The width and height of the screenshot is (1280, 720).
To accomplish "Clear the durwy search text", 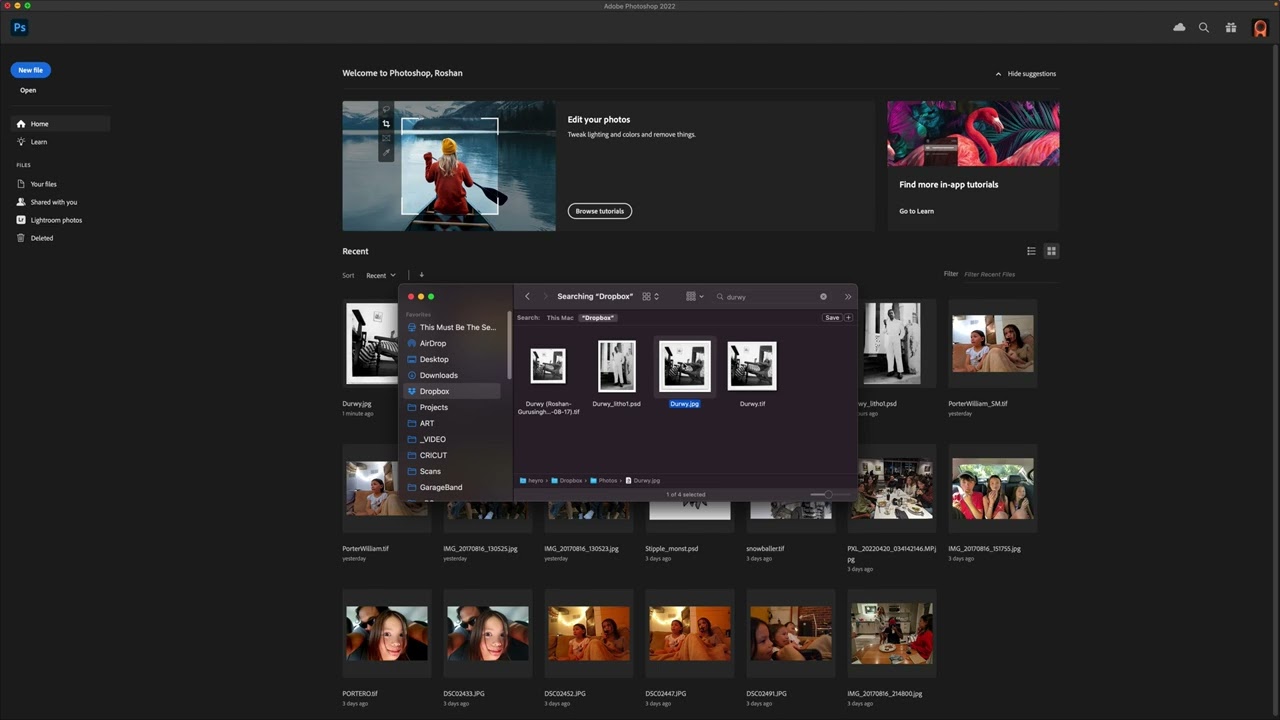I will 823,297.
